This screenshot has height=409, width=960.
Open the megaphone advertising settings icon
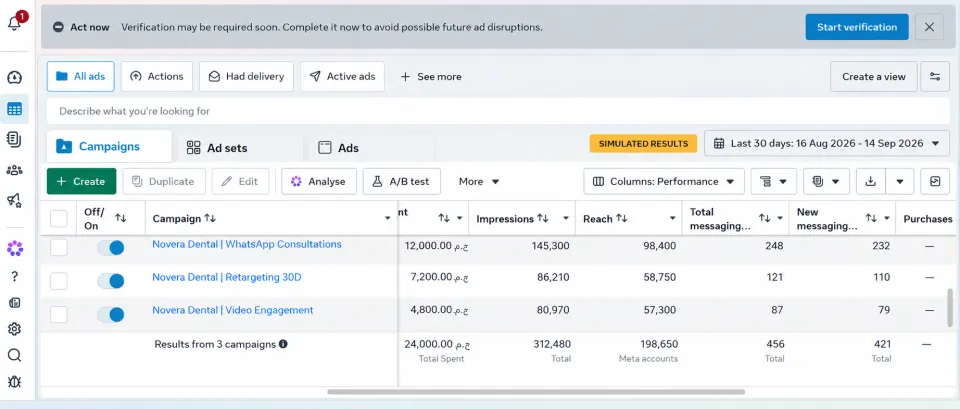tap(15, 200)
